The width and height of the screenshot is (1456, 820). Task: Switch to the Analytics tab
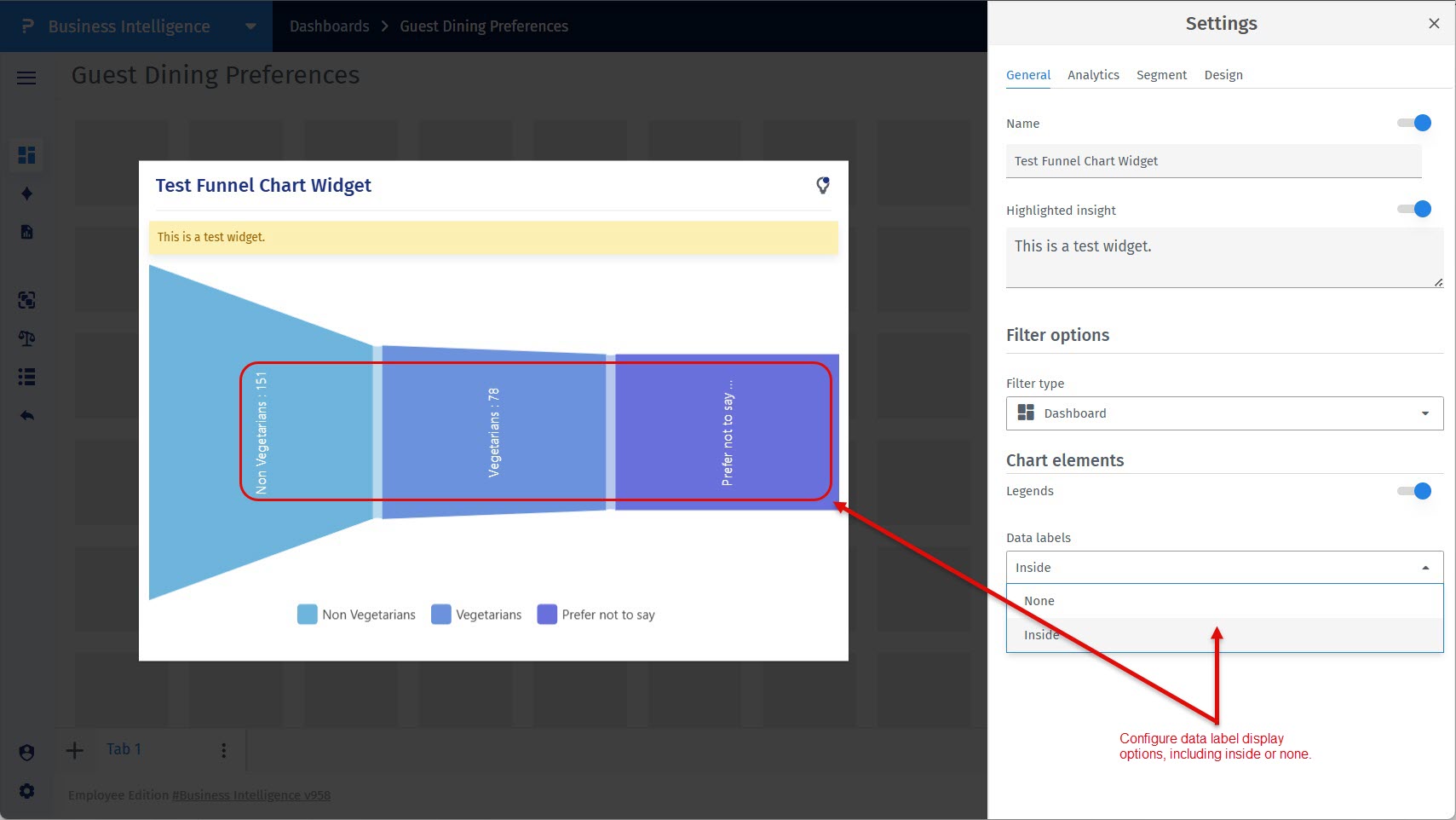[1093, 75]
